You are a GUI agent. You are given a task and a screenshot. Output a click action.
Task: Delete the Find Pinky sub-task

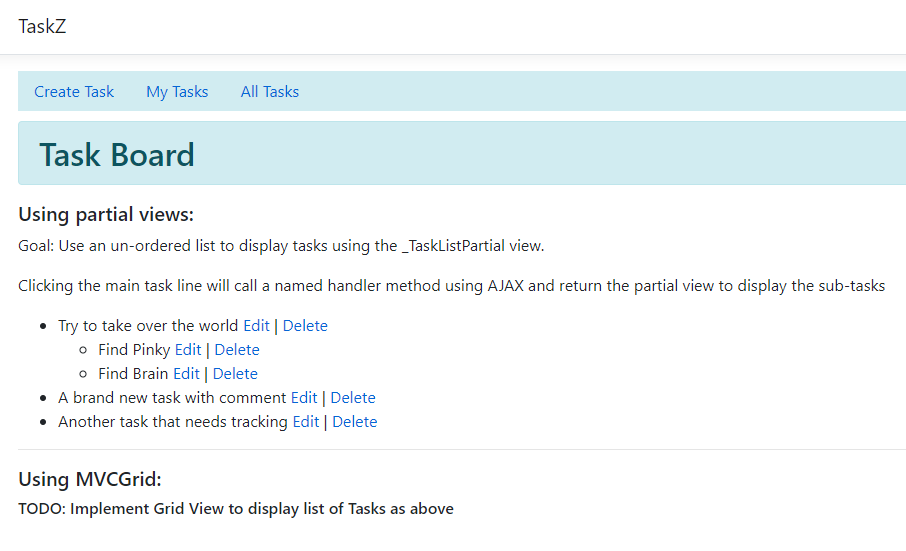(x=237, y=350)
